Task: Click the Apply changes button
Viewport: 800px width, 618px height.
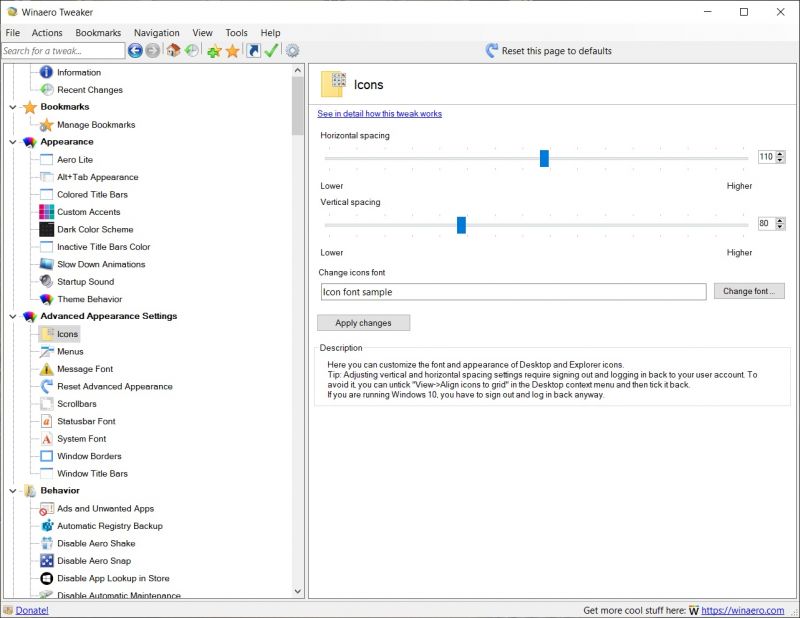Action: click(x=363, y=323)
